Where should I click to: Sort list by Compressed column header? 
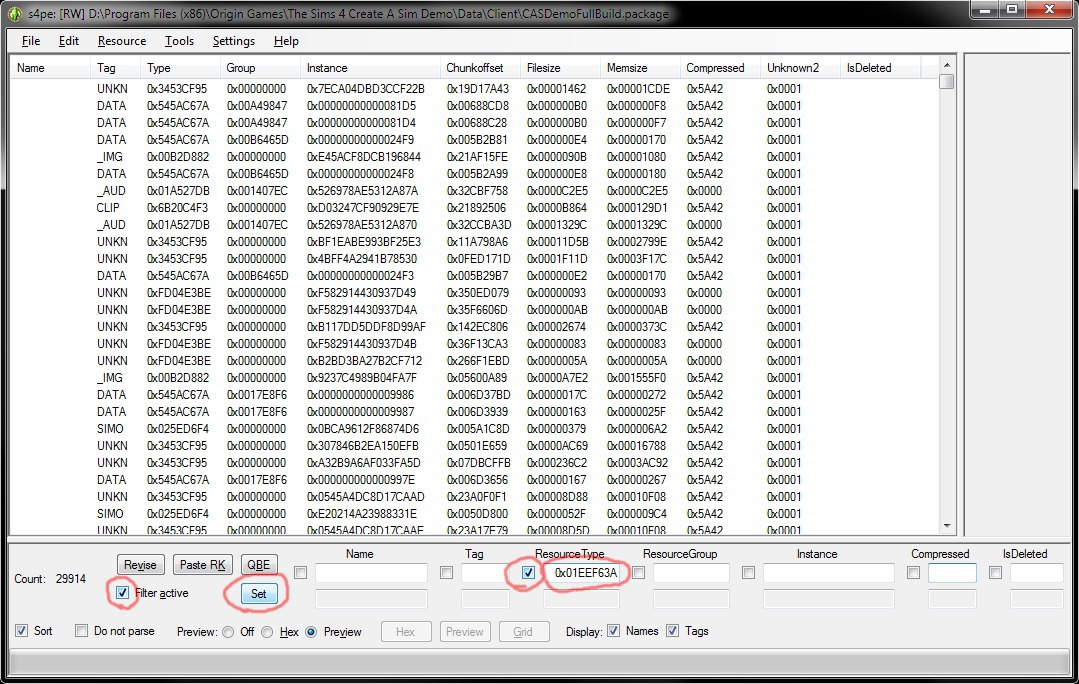pyautogui.click(x=720, y=68)
